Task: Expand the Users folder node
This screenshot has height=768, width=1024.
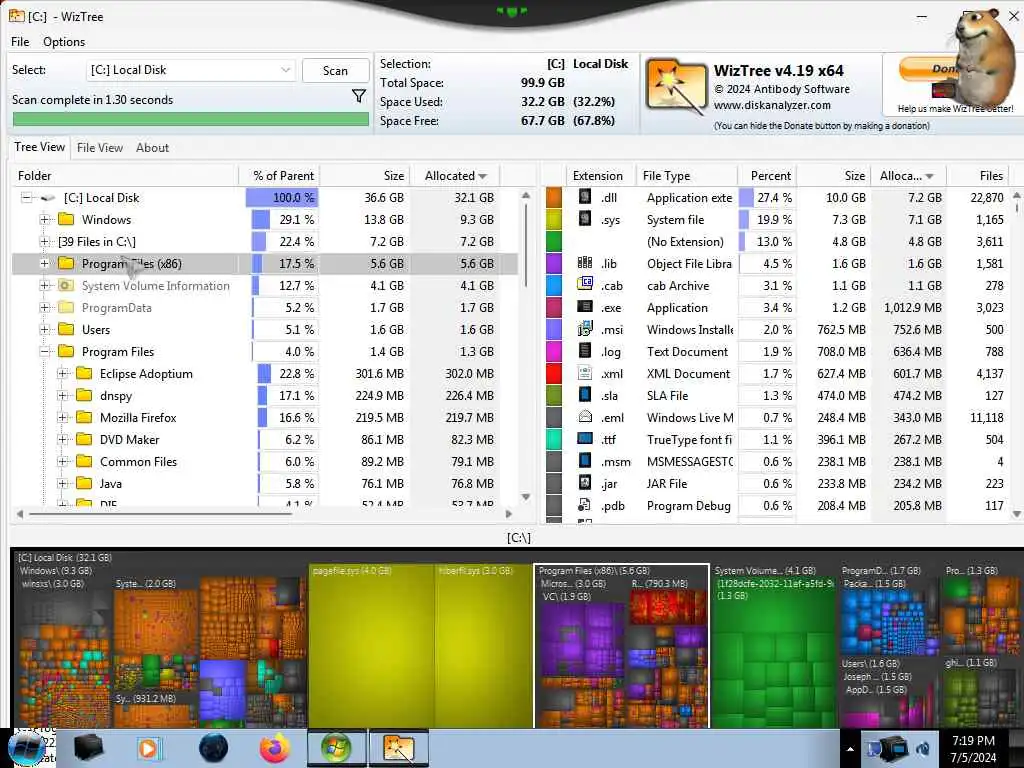Action: (x=44, y=330)
